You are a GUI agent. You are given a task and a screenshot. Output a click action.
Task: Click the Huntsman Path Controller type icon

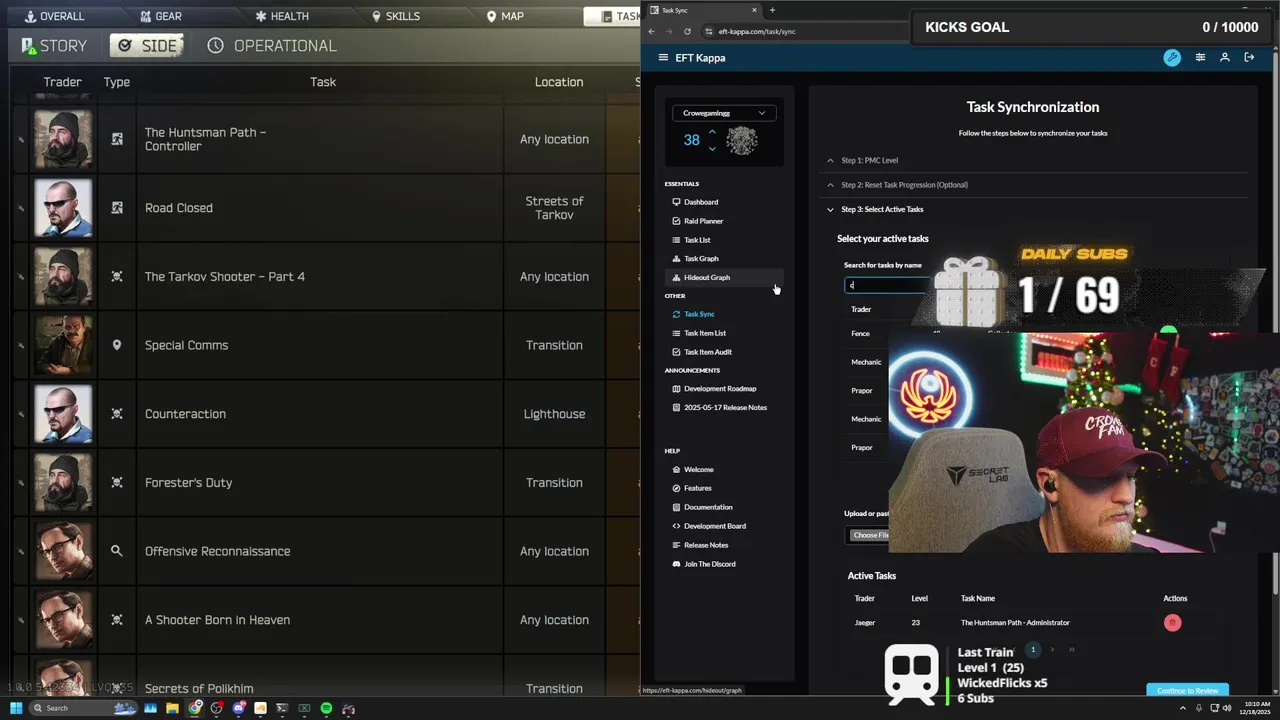click(x=117, y=139)
